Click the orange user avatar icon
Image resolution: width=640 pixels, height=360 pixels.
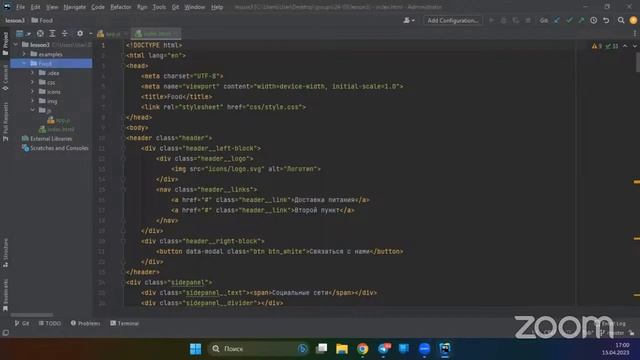tap(633, 20)
